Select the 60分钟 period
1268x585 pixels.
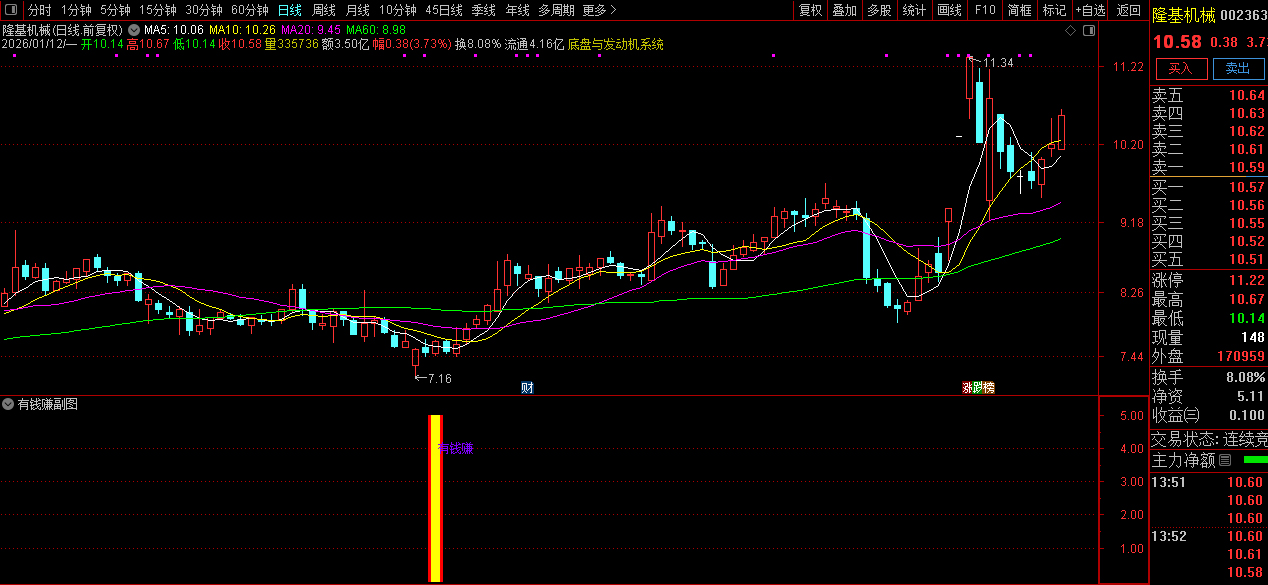coord(249,10)
